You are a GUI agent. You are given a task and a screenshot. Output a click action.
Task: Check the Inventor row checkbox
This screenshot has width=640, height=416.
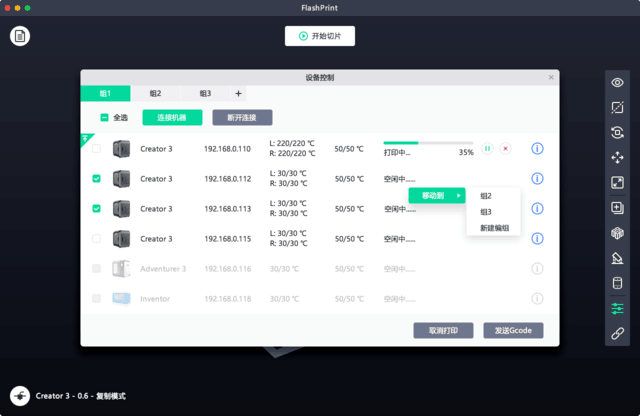click(x=96, y=298)
